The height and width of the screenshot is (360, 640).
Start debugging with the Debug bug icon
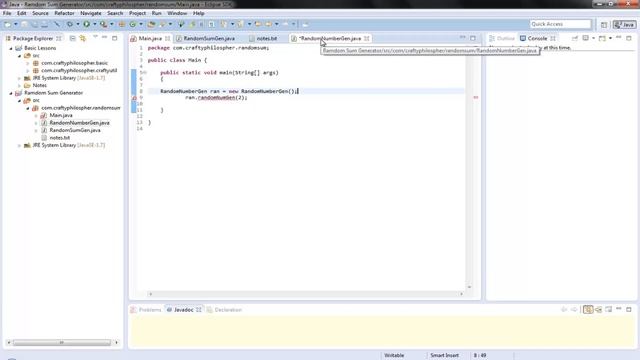click(70, 24)
